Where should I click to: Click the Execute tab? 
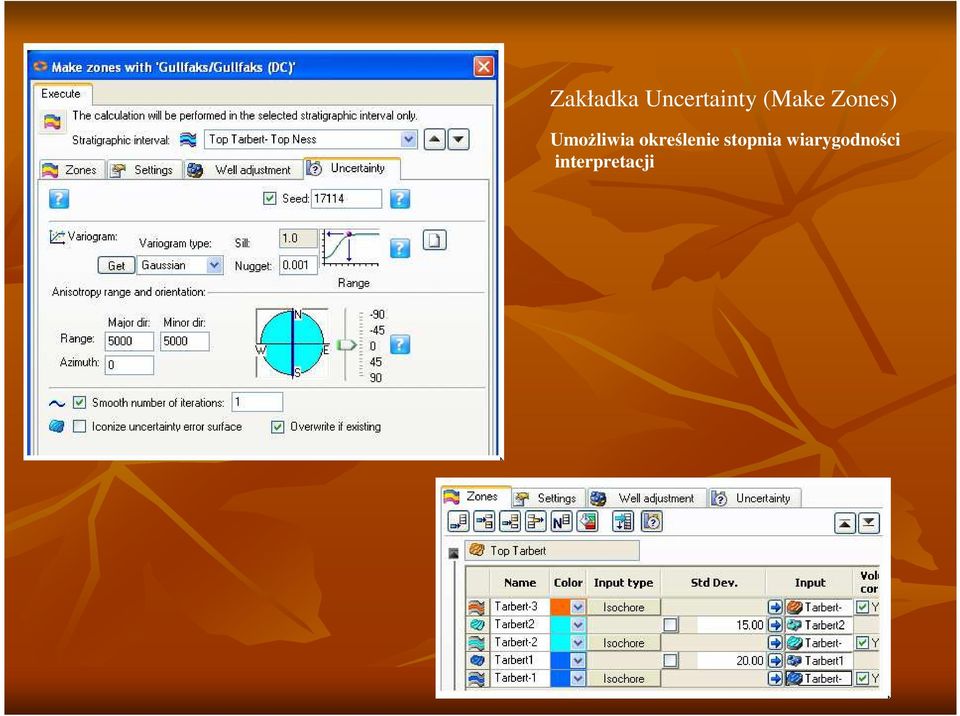click(61, 94)
